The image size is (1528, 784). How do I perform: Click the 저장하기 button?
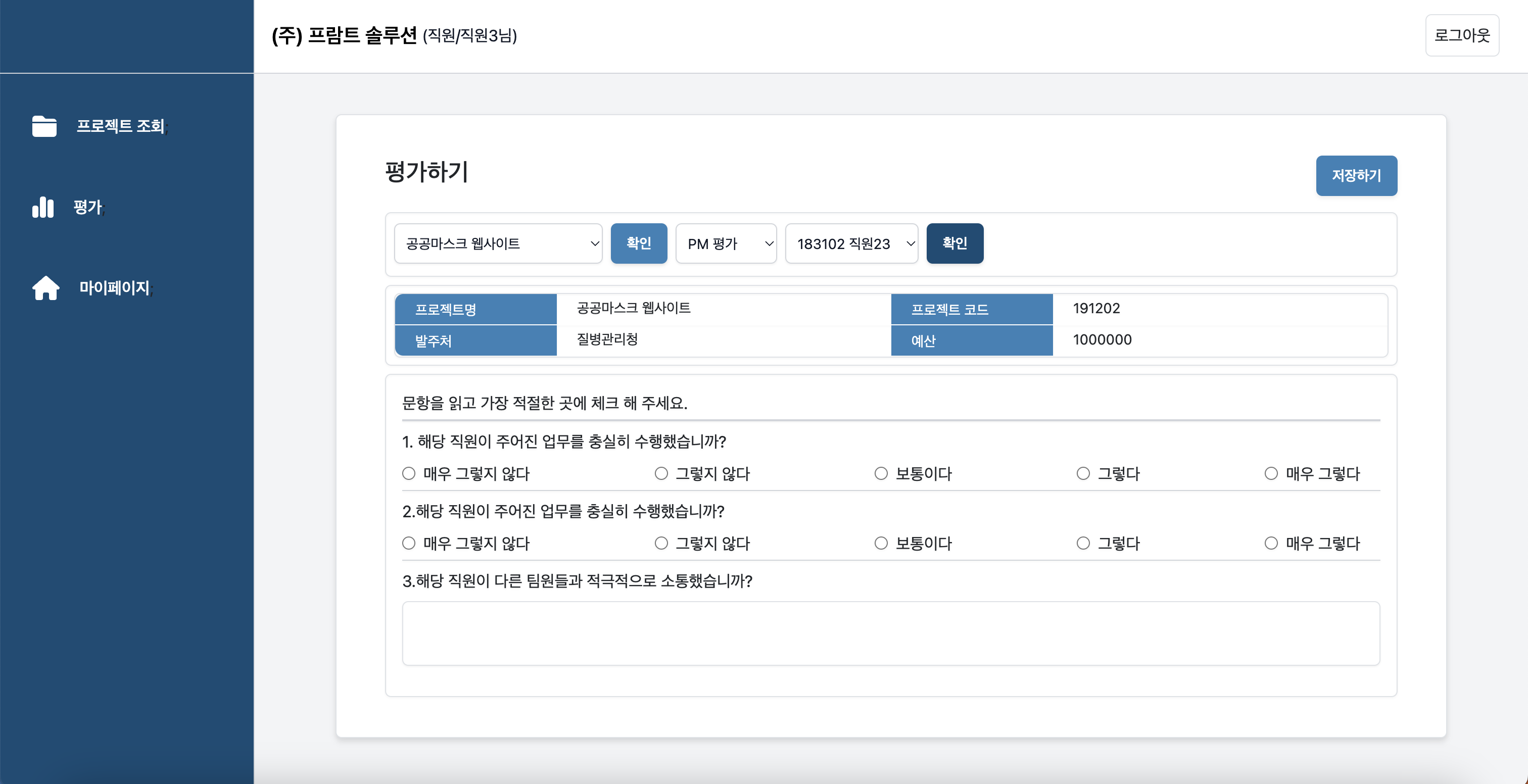1356,175
